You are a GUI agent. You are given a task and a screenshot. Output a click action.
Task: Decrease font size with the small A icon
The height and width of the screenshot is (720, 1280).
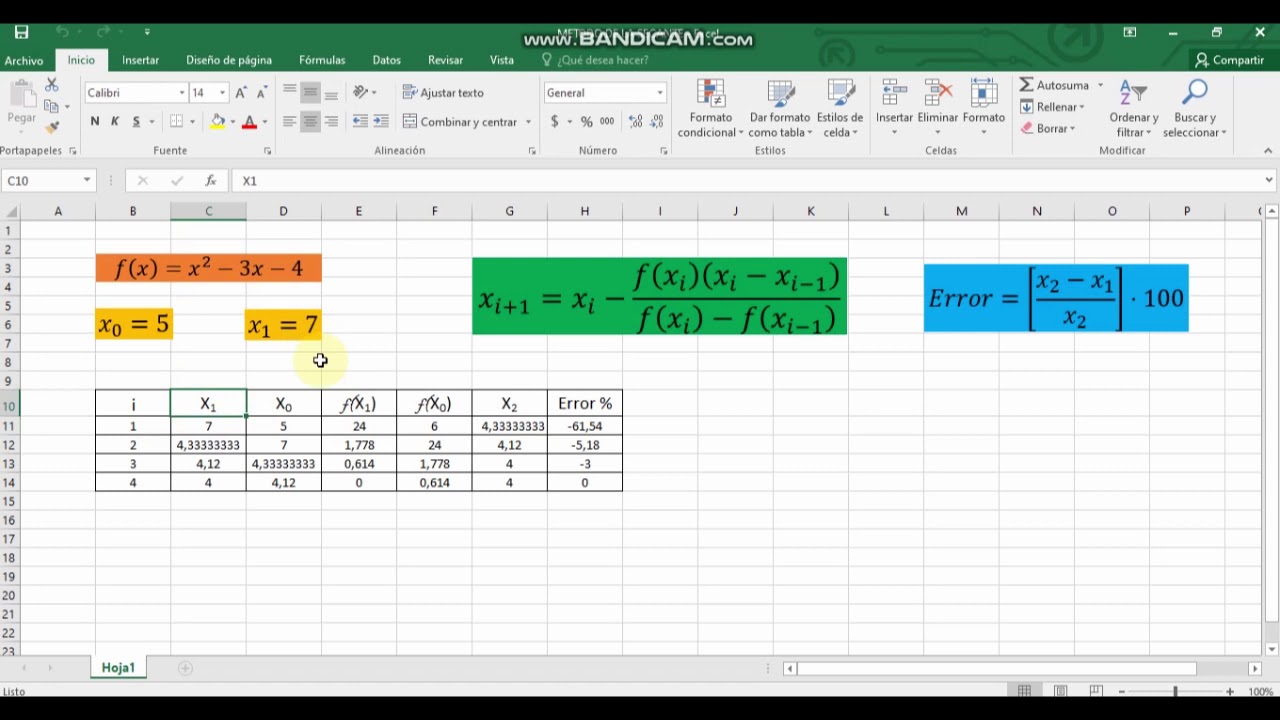[261, 93]
